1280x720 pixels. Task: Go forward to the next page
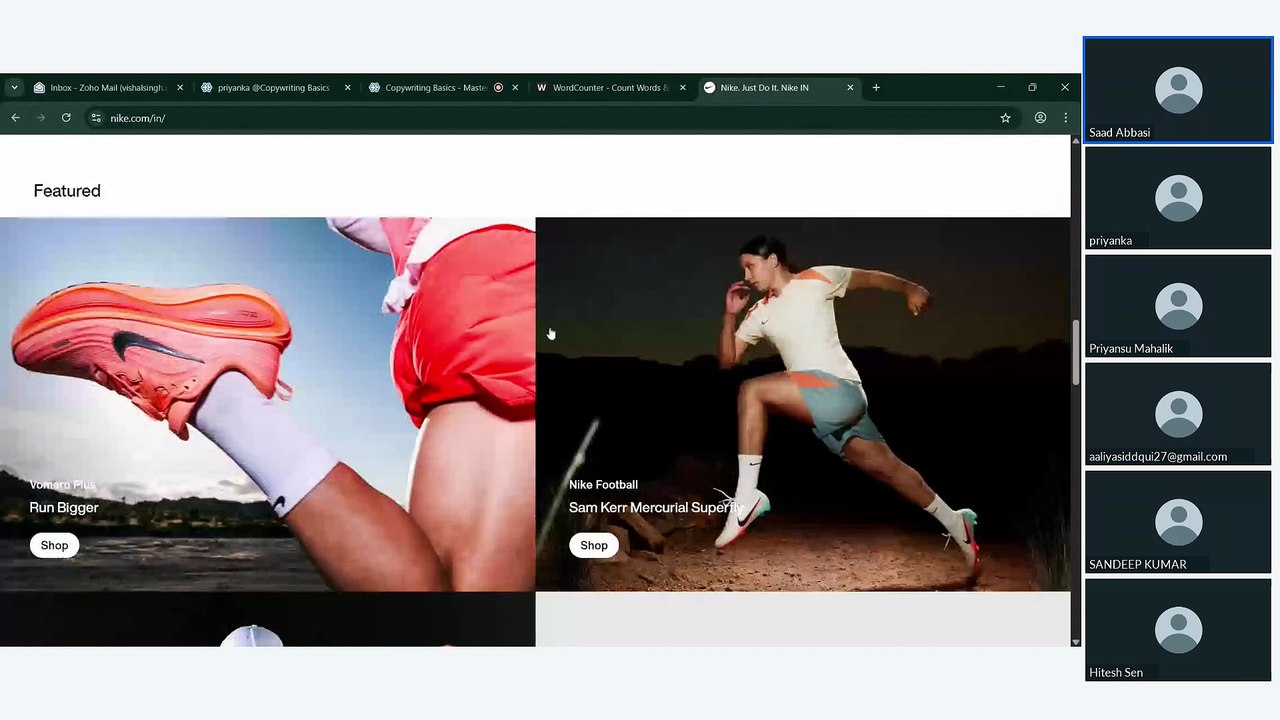pos(41,118)
